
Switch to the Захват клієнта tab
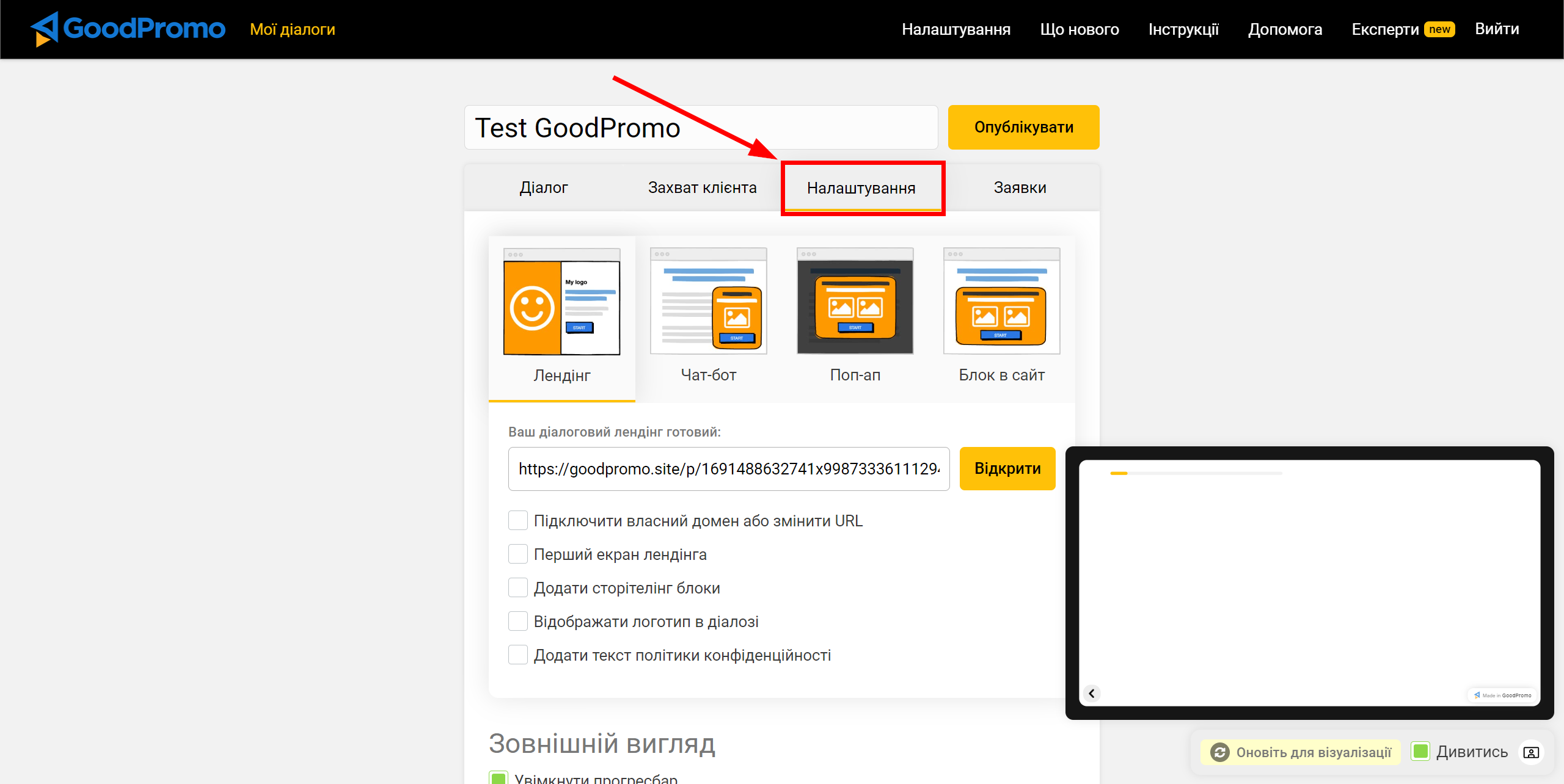703,187
